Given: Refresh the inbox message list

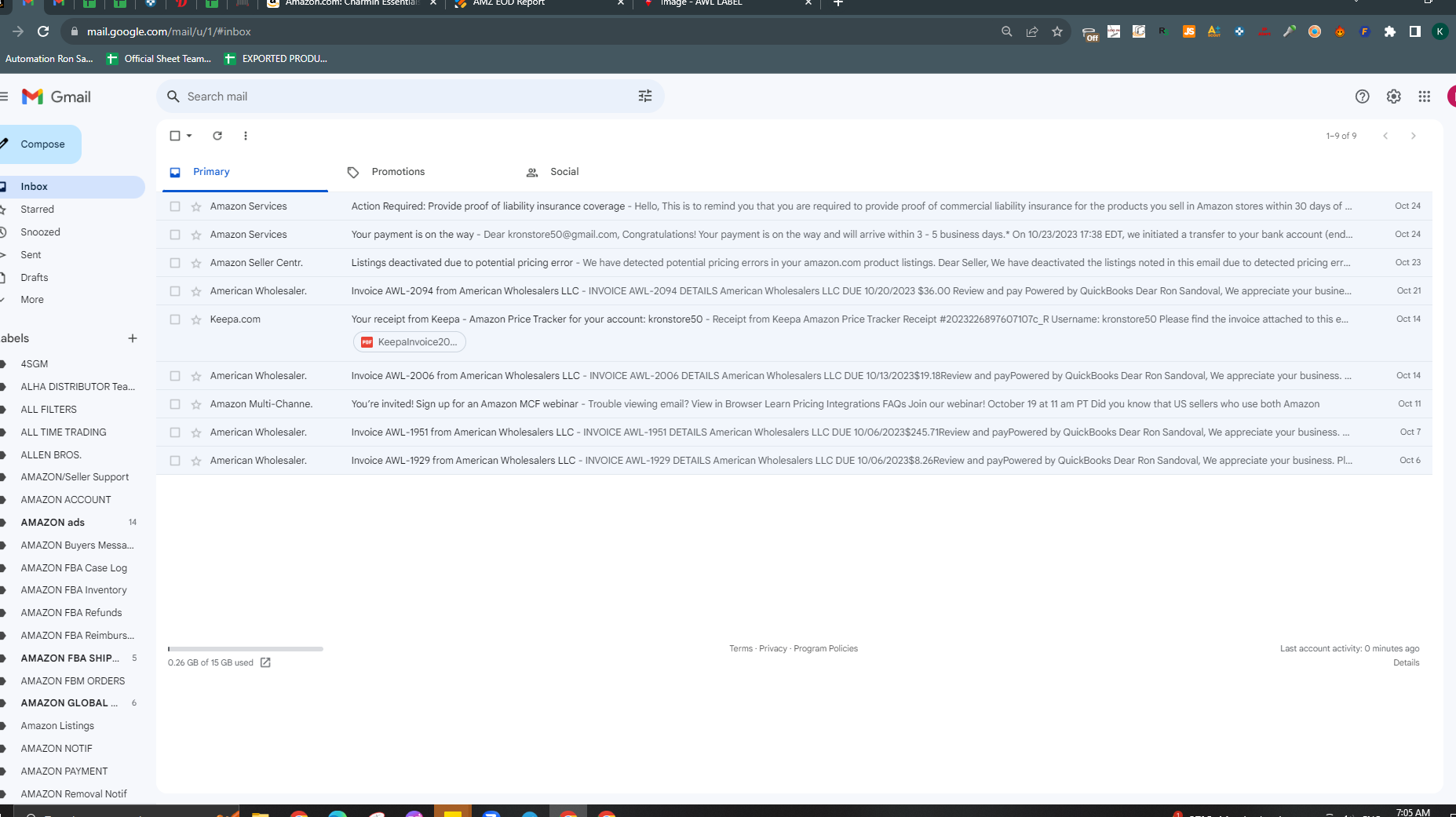Looking at the screenshot, I should pyautogui.click(x=217, y=136).
